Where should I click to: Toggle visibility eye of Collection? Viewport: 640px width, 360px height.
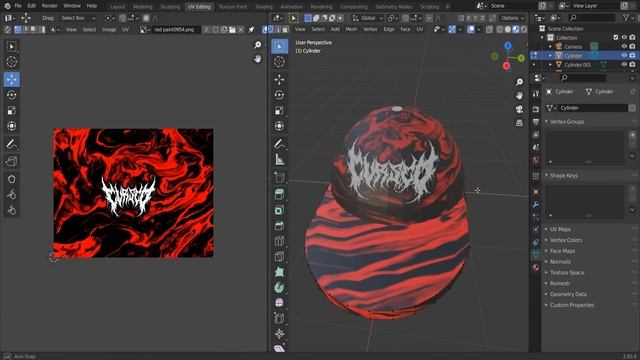624,38
